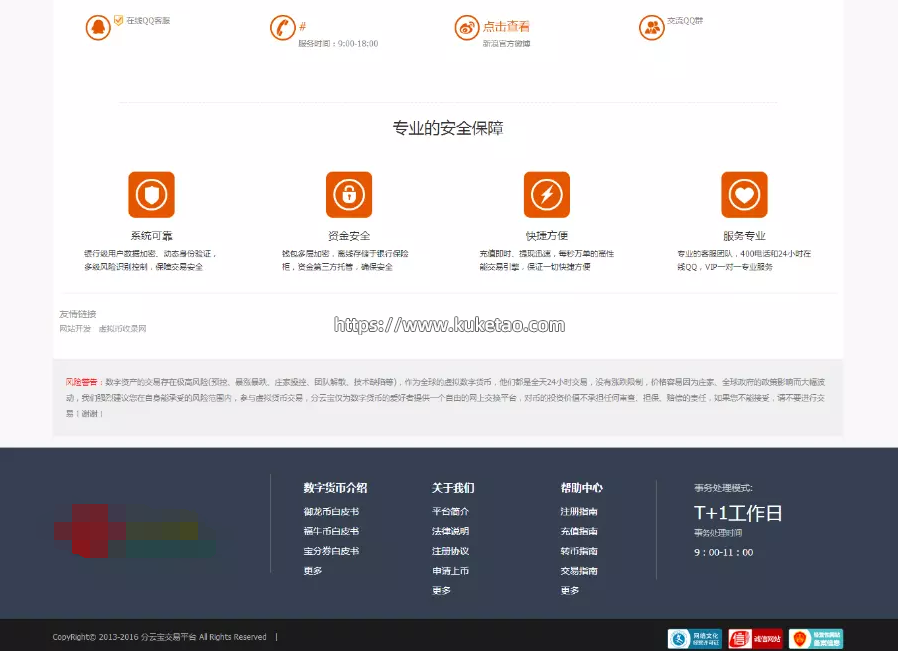Viewport: 898px width, 651px height.
Task: Open 宝分券白皮书 in footer
Action: click(x=331, y=551)
